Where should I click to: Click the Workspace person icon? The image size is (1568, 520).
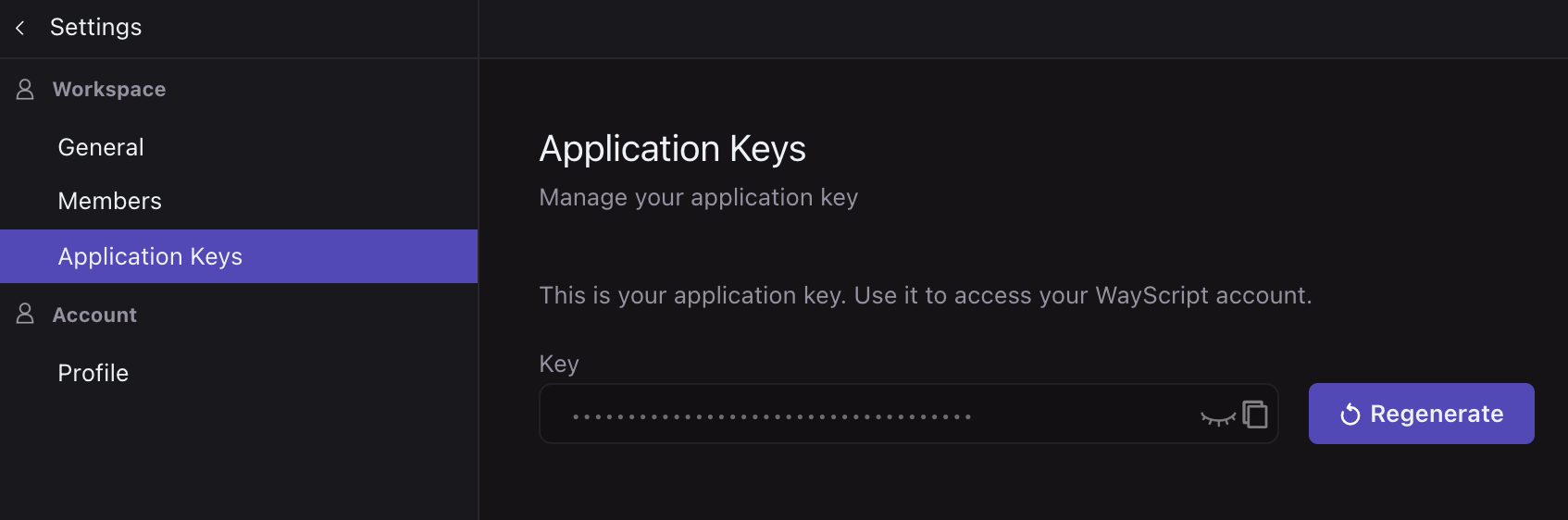(25, 89)
